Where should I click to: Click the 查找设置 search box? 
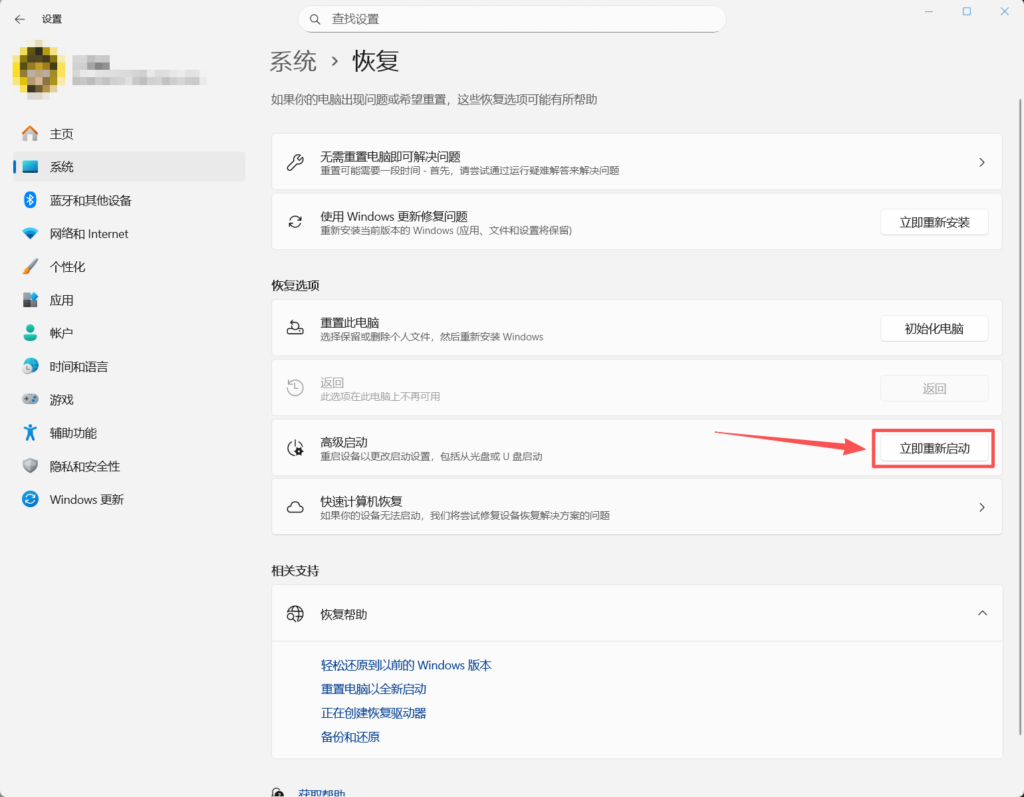[x=512, y=19]
